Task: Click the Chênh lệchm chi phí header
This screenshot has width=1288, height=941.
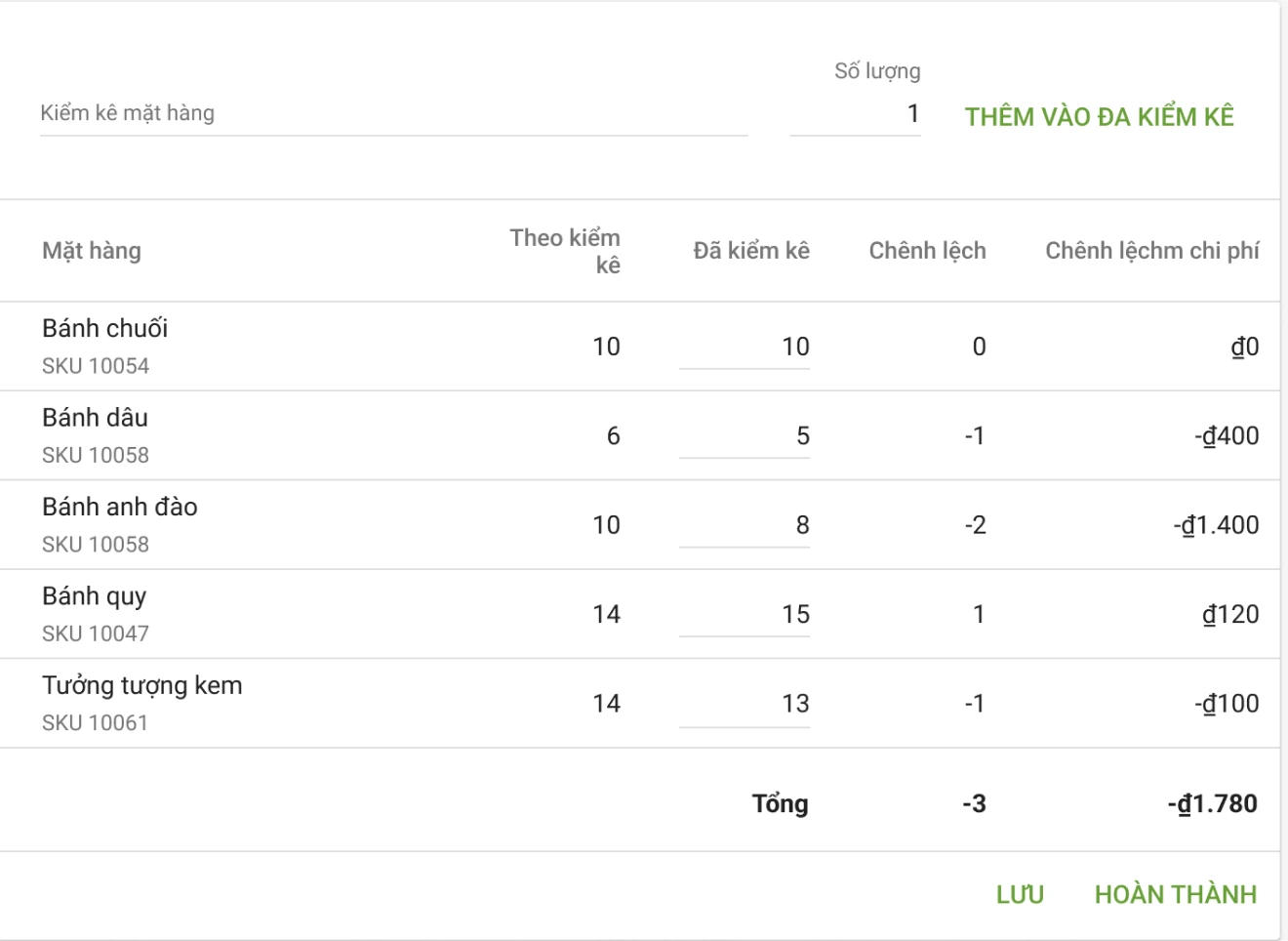Action: click(1151, 251)
